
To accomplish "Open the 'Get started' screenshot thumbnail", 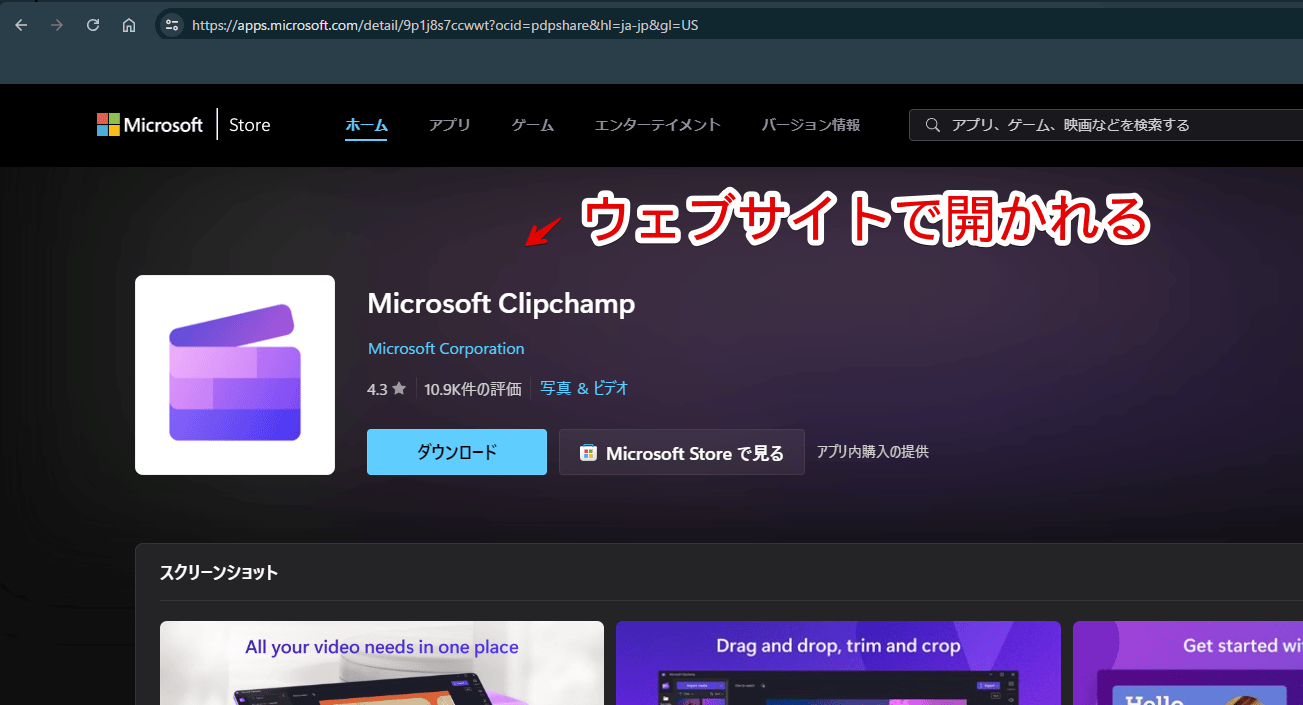I will 1188,663.
